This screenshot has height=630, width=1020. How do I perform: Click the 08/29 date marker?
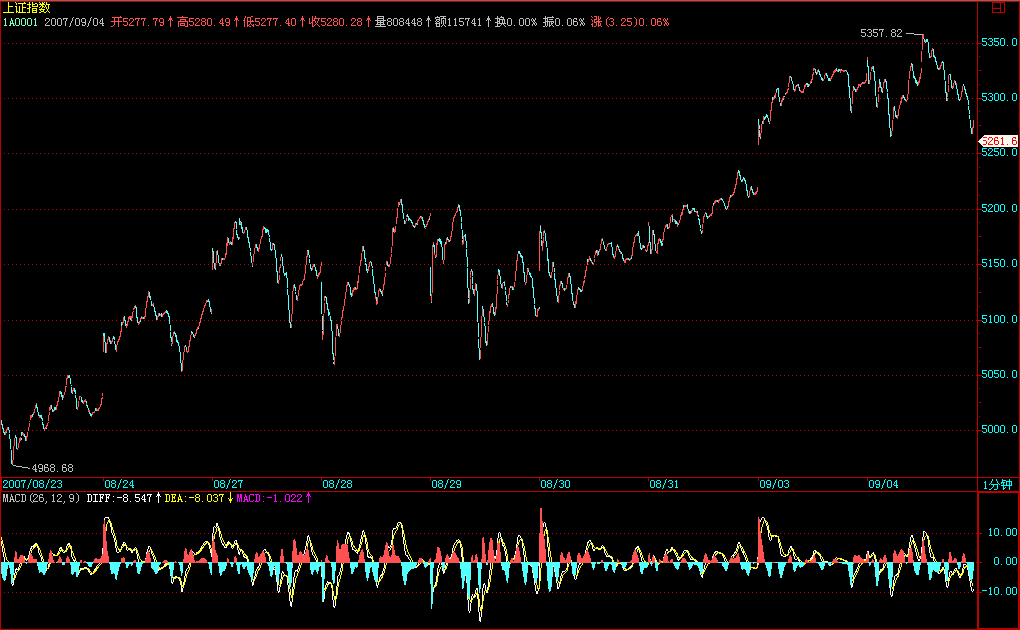point(446,483)
